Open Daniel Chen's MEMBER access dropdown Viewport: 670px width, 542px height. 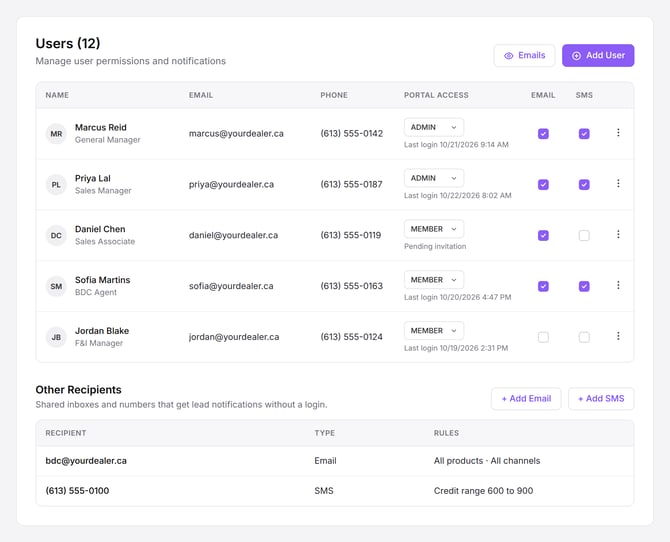pos(434,229)
